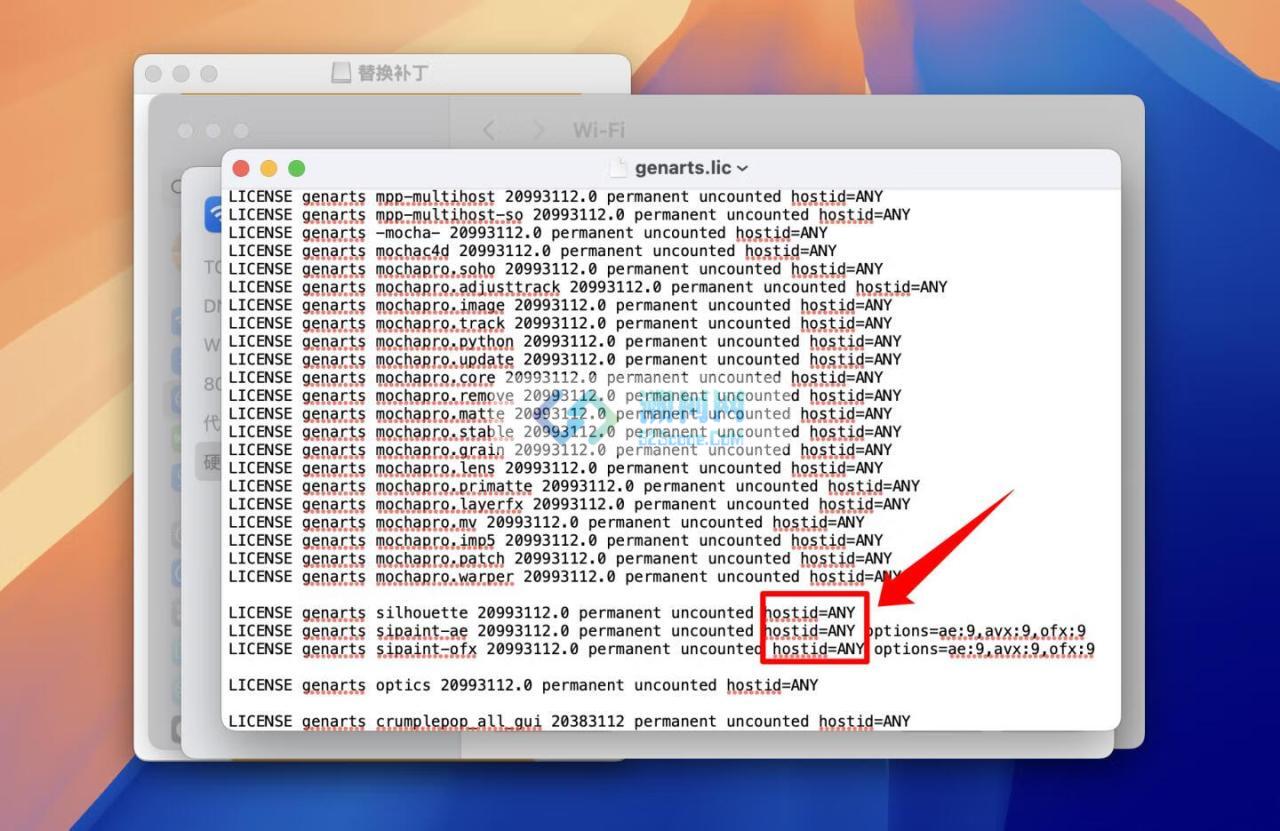Screen dimensions: 1280x831
Task: Click the Wi-Fi title in the settings window
Action: [599, 130]
